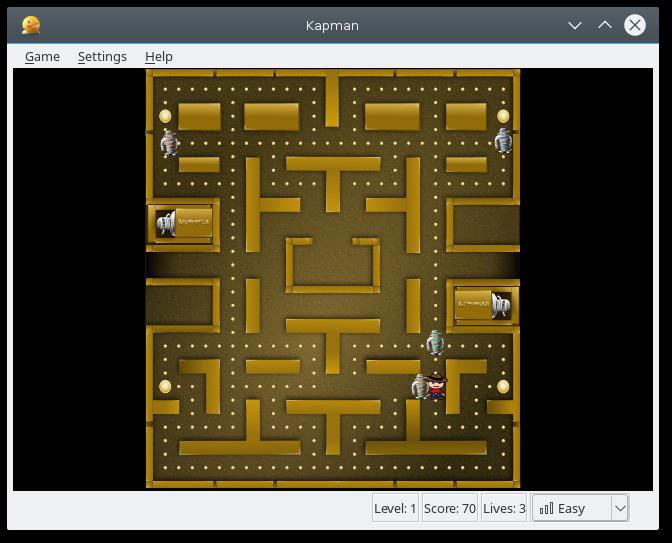
Task: Click the top-left energizer power pellet
Action: [x=165, y=116]
